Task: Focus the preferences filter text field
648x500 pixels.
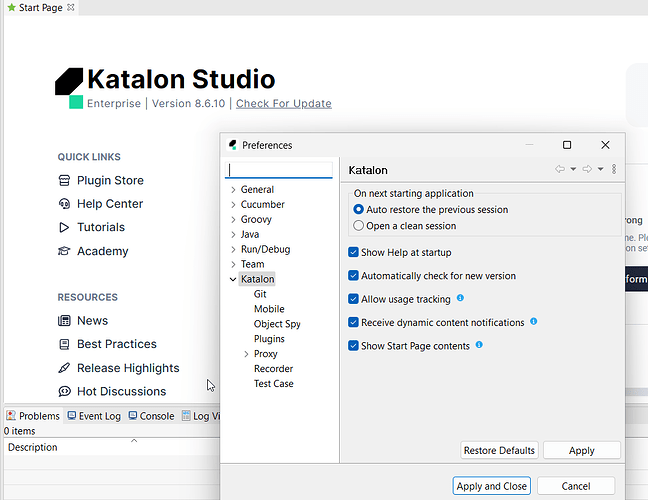Action: tap(279, 170)
